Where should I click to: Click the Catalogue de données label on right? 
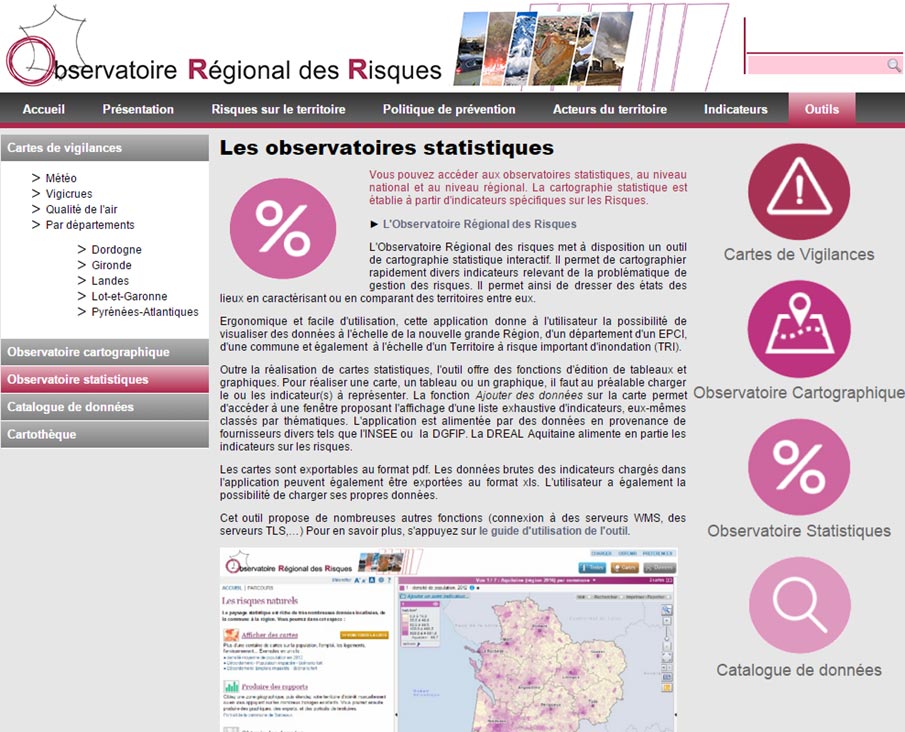[x=799, y=670]
